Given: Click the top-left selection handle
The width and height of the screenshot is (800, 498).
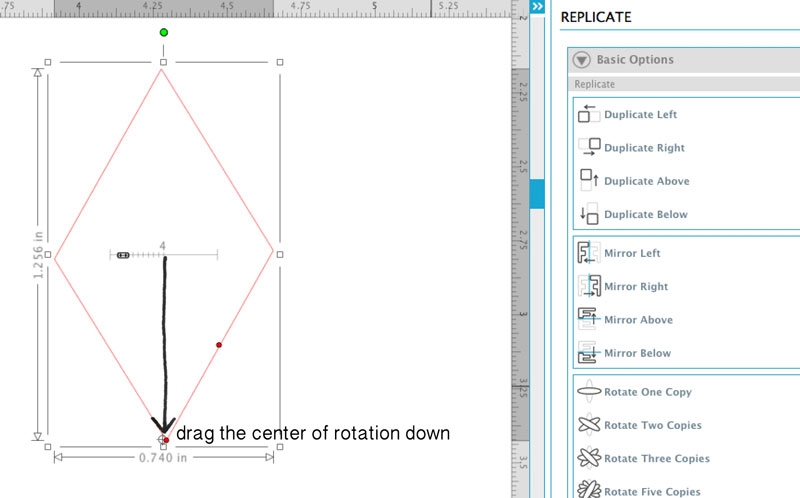Looking at the screenshot, I should [x=48, y=62].
